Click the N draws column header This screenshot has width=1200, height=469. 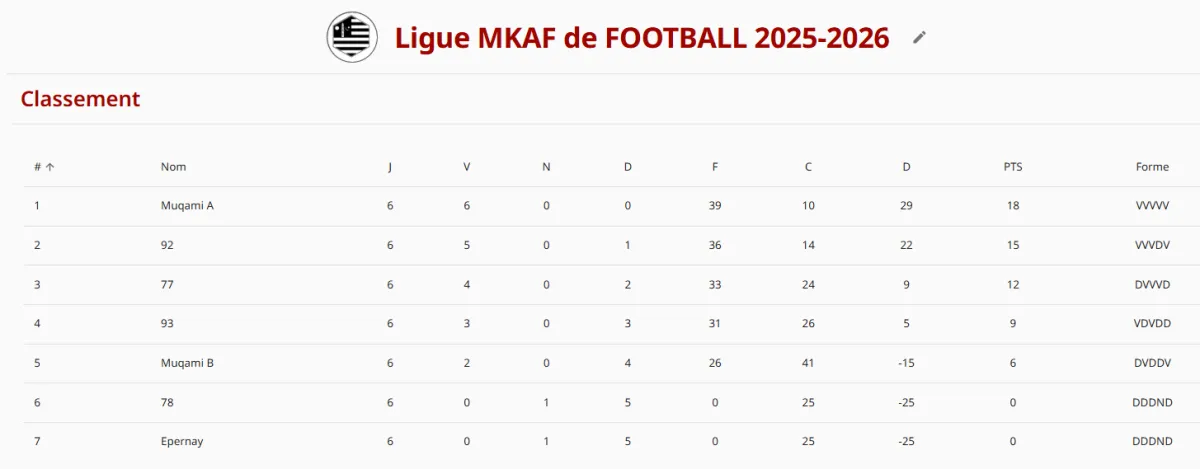click(x=546, y=167)
